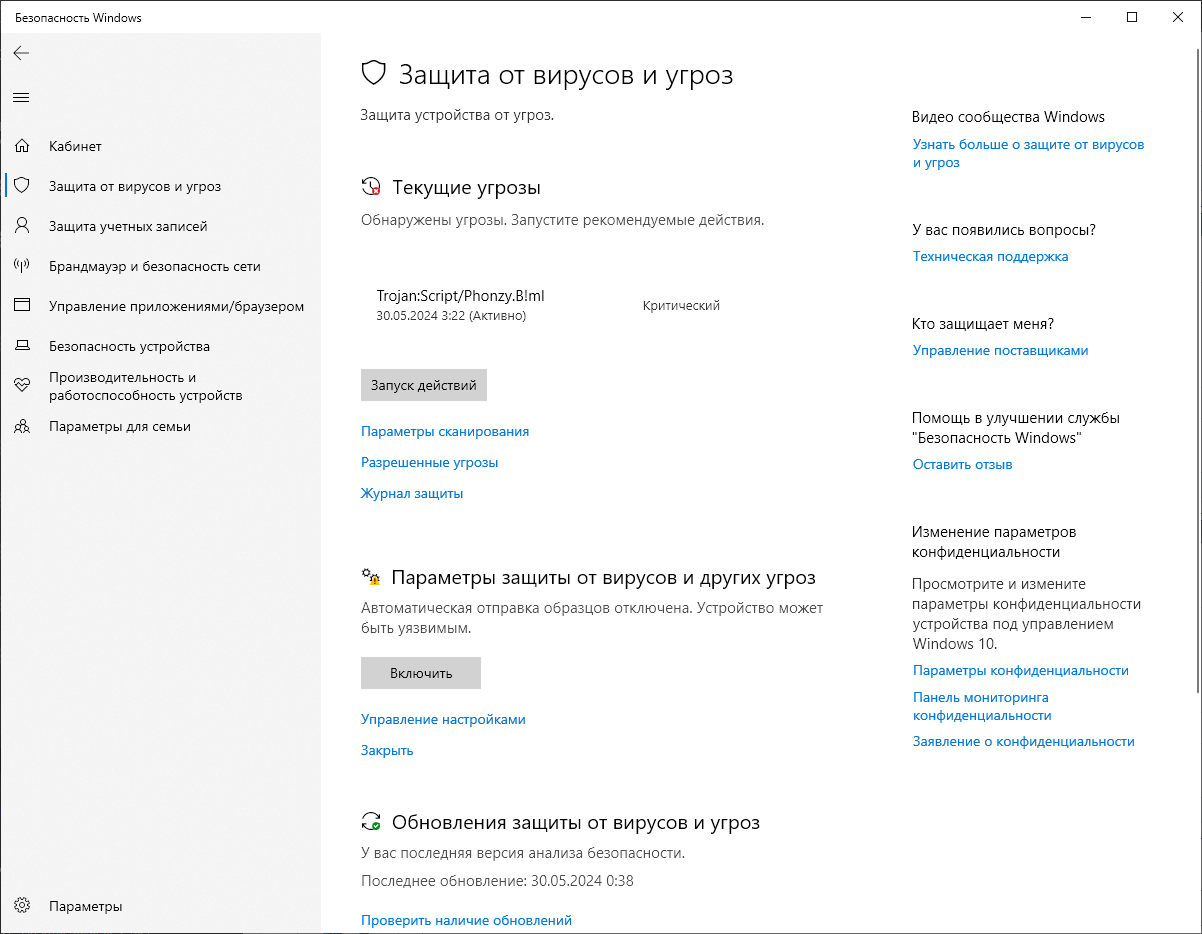Image resolution: width=1202 pixels, height=934 pixels.
Task: Open the Параметры сканирования link
Action: [x=445, y=431]
